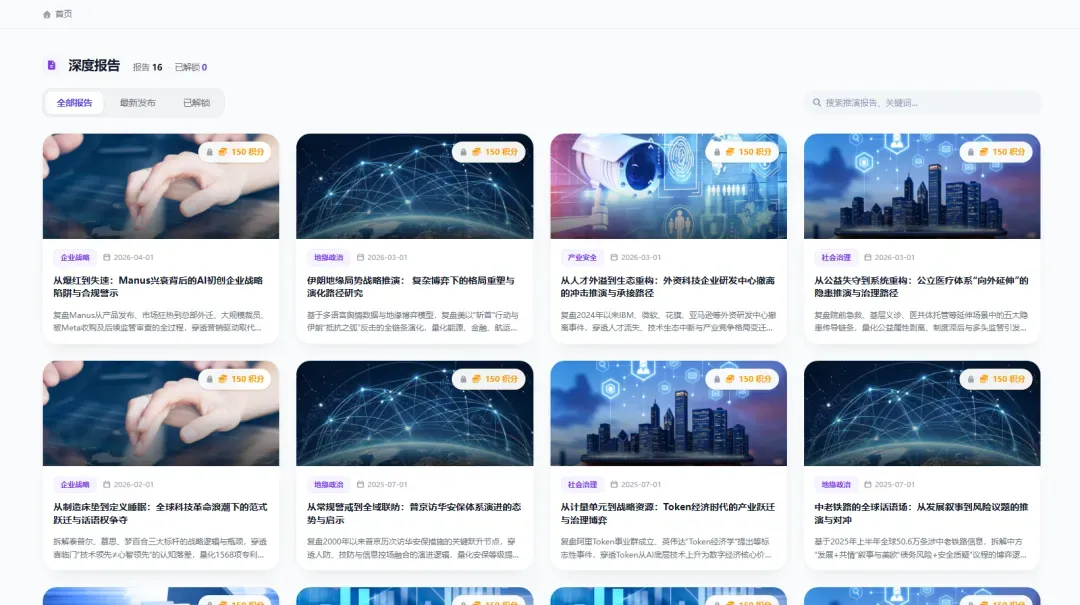Open the surveillance camera thumbnail of 产业安全 report
The height and width of the screenshot is (605, 1080).
coord(668,186)
